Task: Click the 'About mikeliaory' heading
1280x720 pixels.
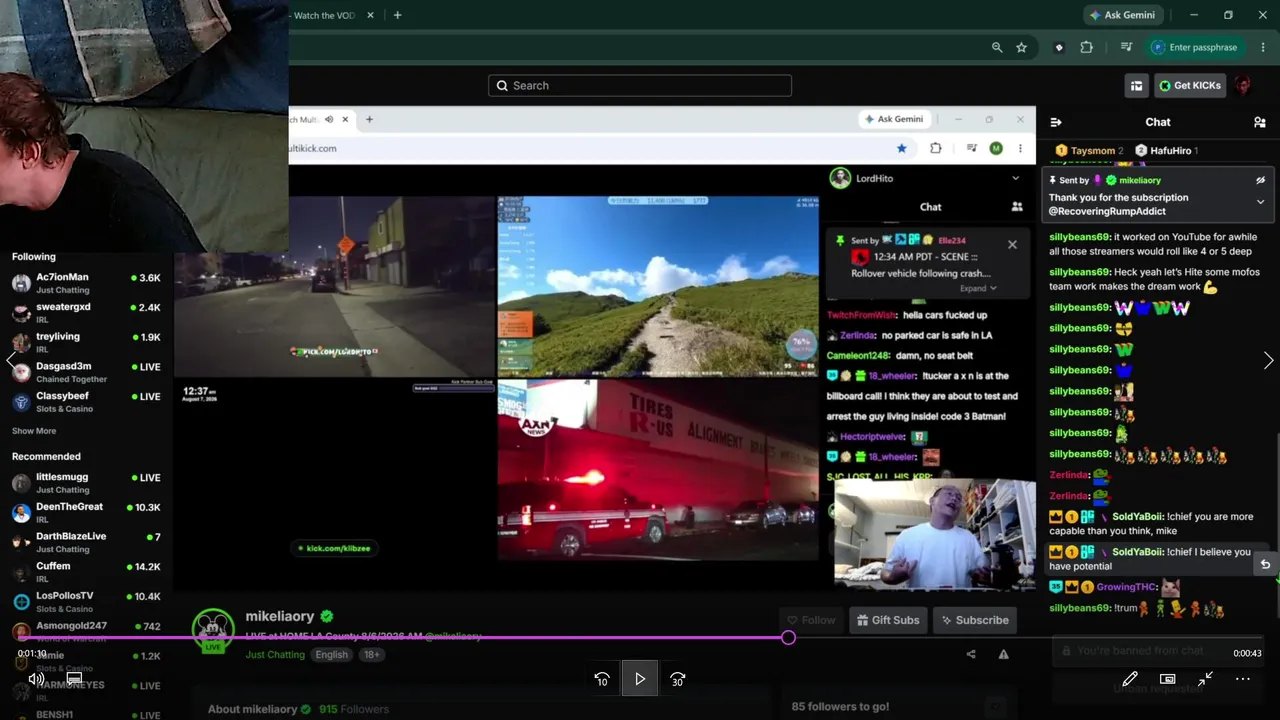Action: (x=253, y=709)
